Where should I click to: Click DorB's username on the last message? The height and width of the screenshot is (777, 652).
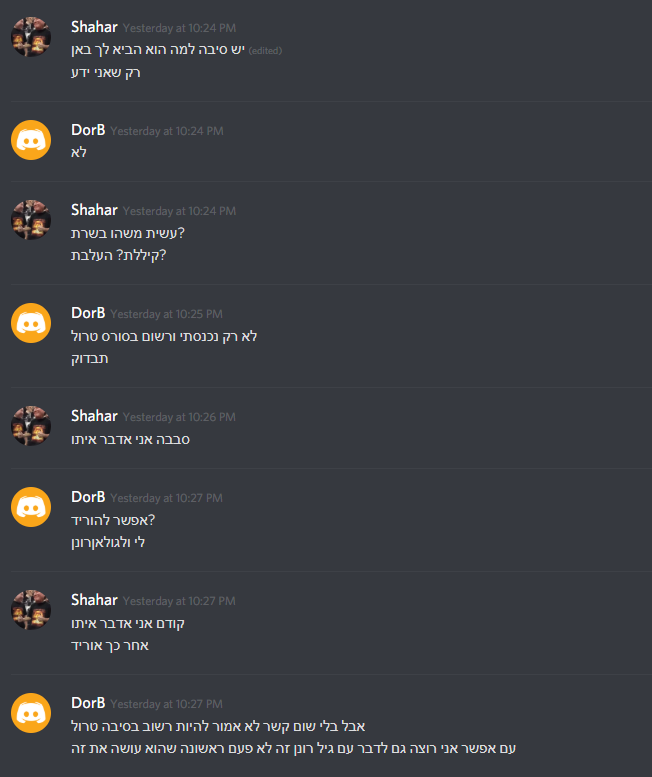coord(88,703)
